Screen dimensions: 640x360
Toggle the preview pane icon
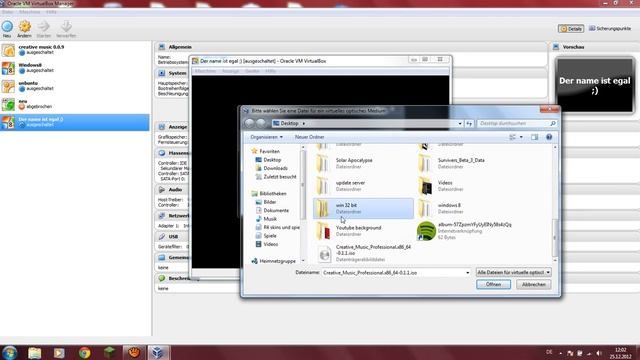(535, 137)
